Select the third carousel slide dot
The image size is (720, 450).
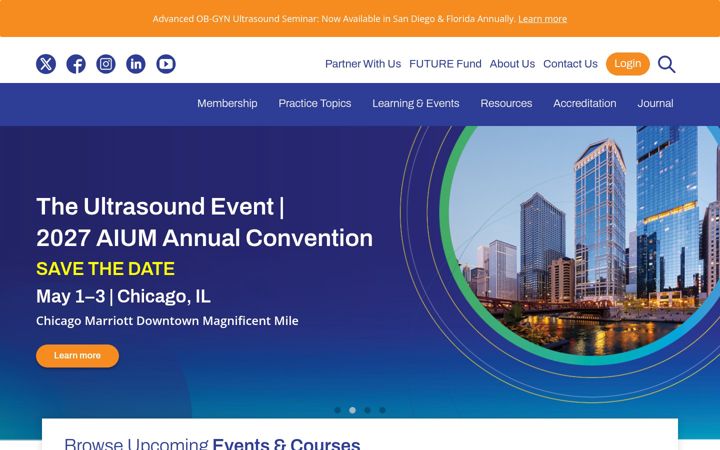pos(367,410)
